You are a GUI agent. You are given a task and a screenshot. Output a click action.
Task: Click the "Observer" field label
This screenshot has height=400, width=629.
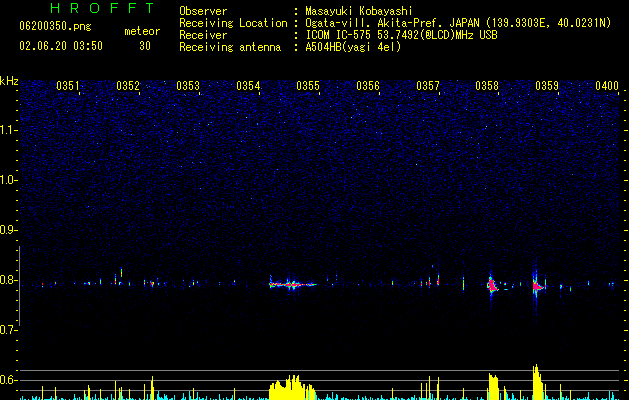tap(203, 11)
